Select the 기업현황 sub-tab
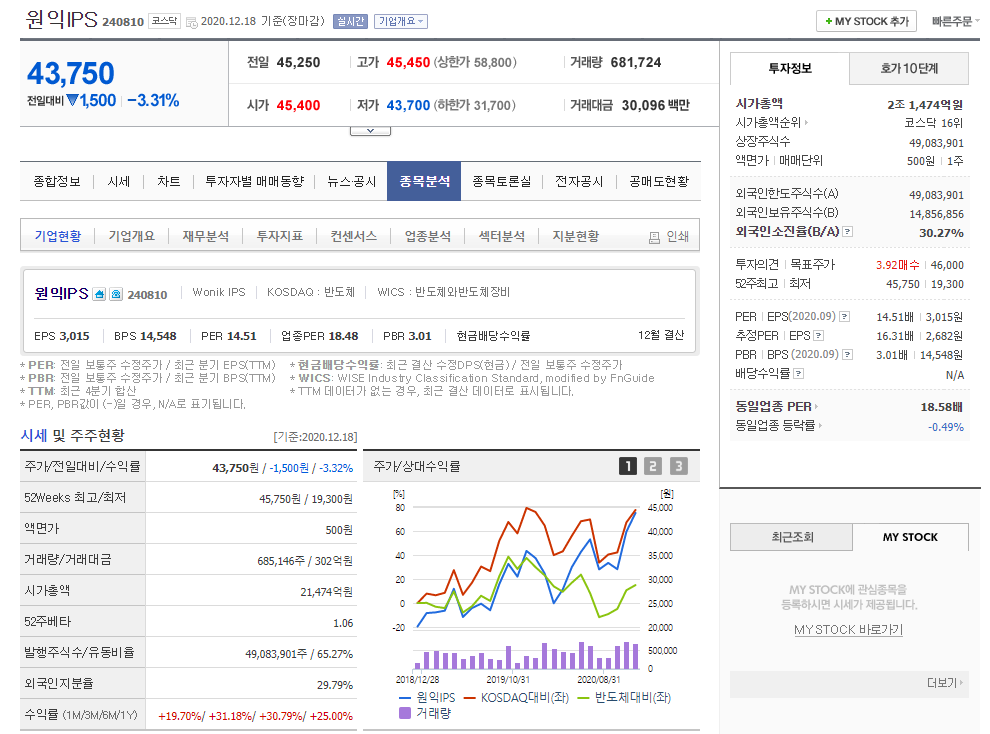This screenshot has width=990, height=734. (x=58, y=236)
